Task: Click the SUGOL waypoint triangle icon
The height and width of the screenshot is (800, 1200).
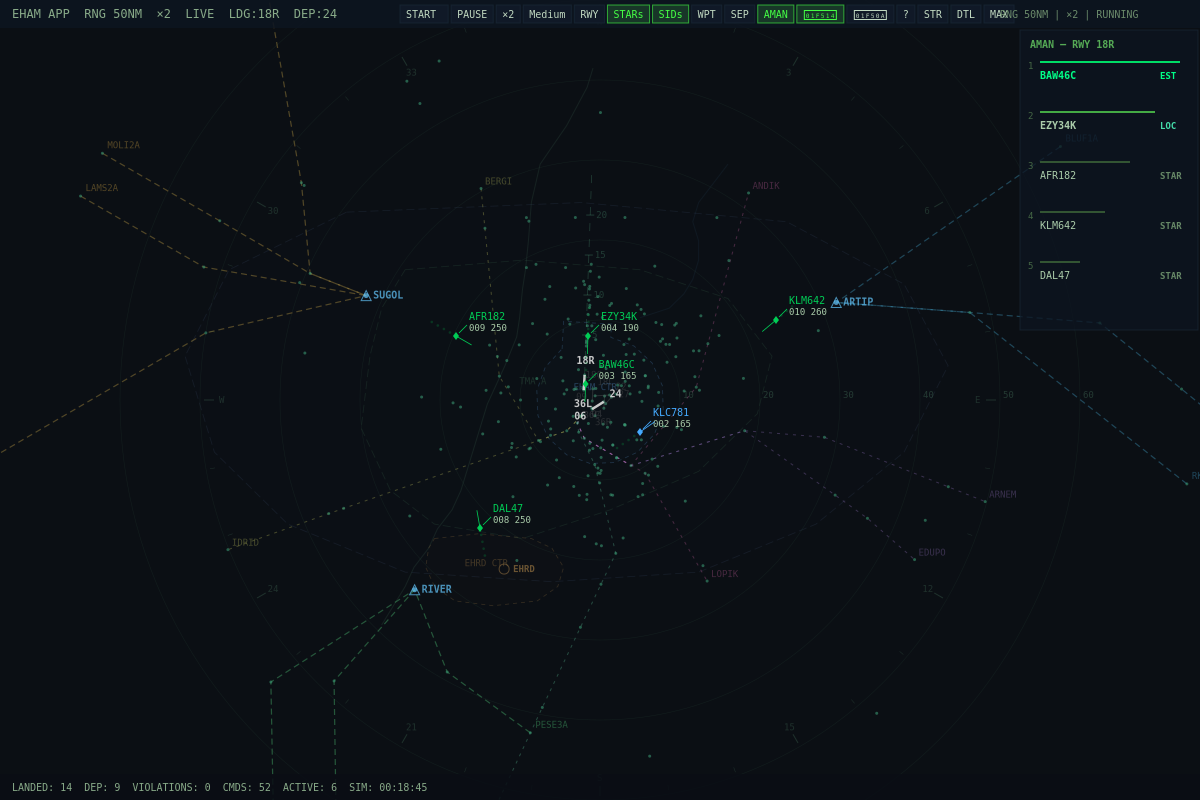Action: coord(366,295)
